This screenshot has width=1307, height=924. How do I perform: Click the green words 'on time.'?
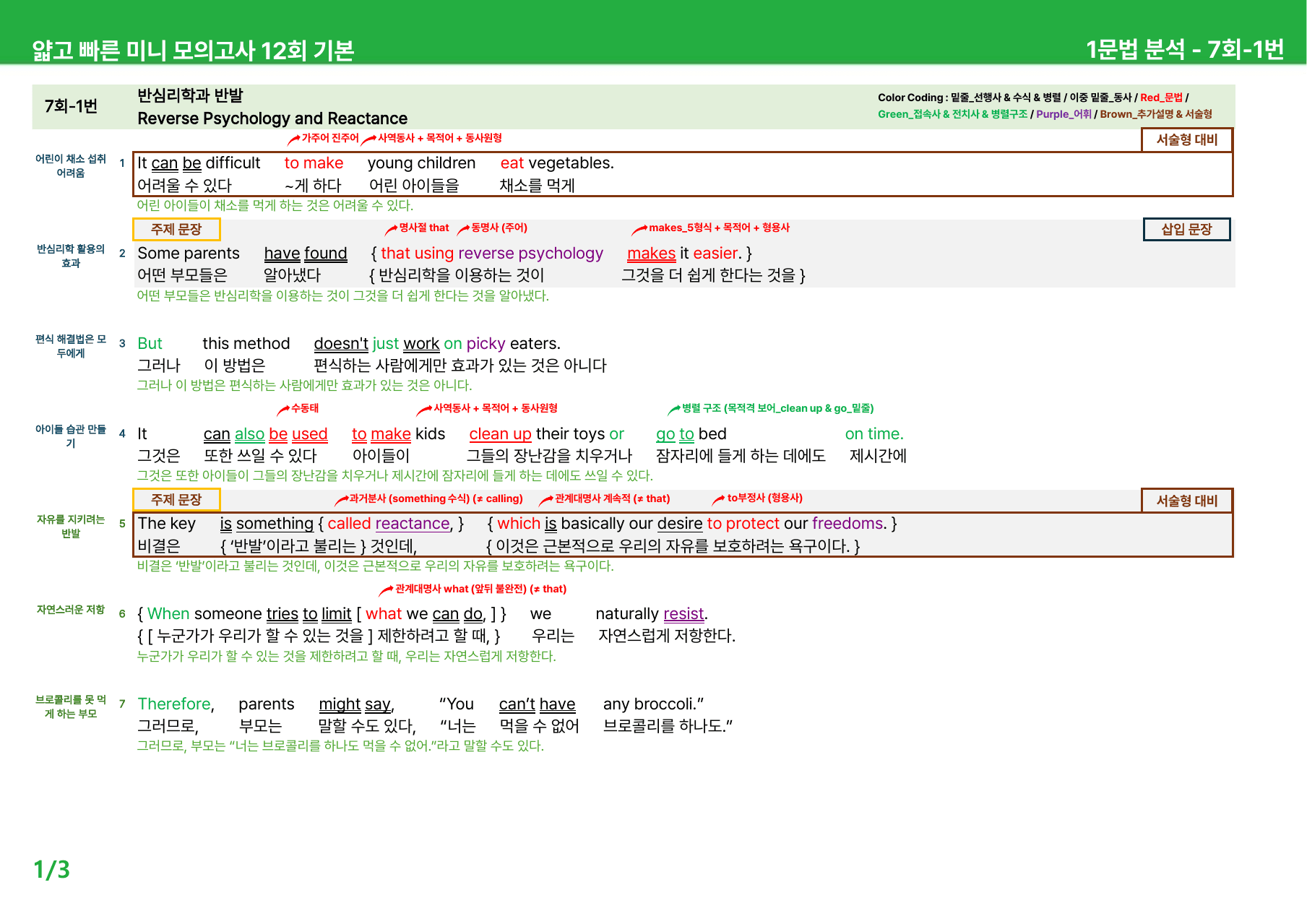[x=874, y=434]
